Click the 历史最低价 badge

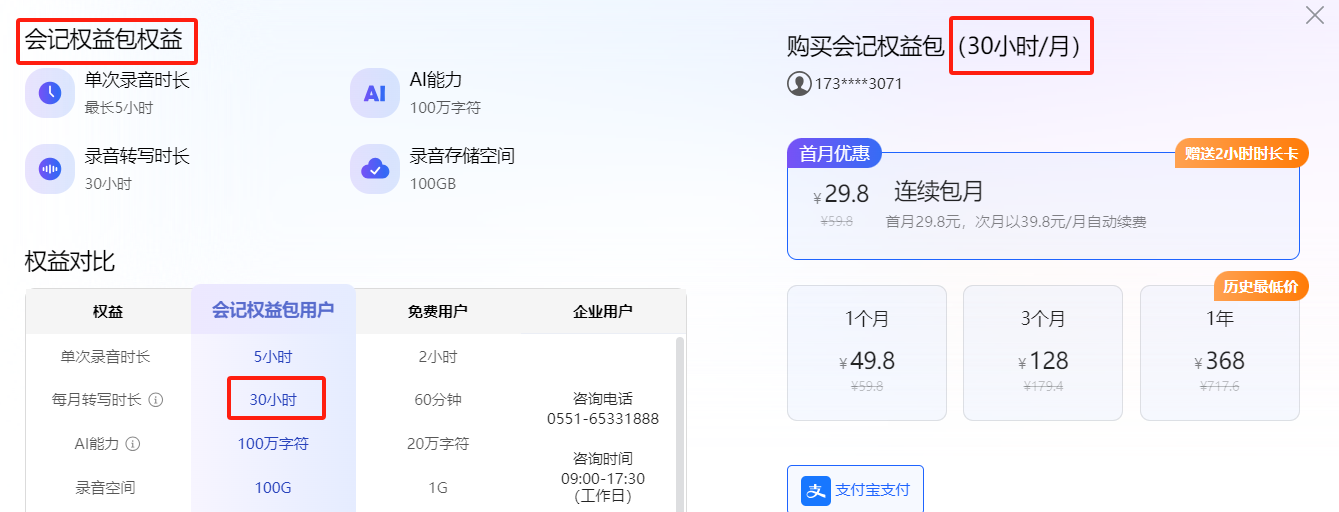click(x=1261, y=287)
